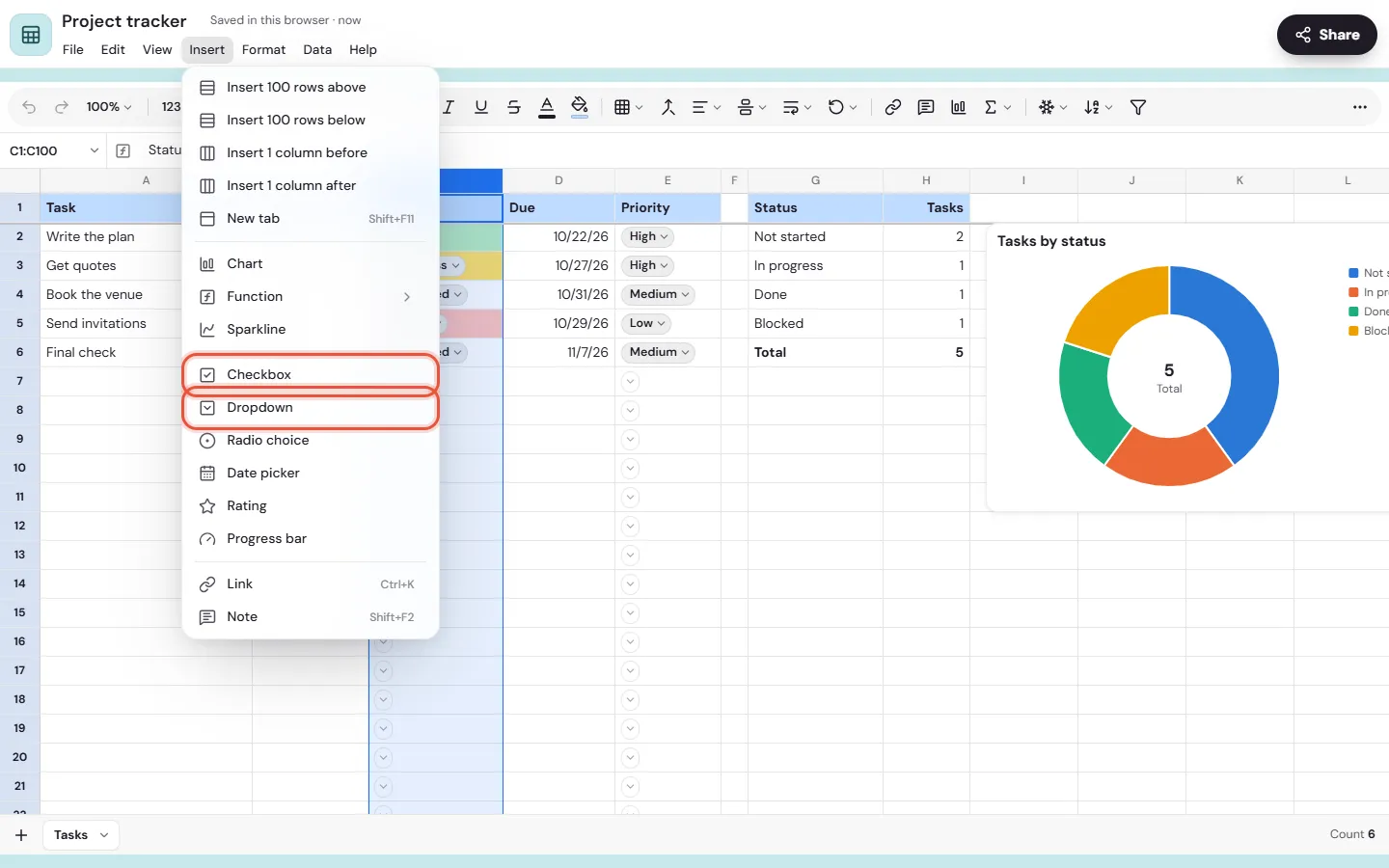Open vertical alignment dropdown
The height and width of the screenshot is (868, 1389).
tap(751, 107)
